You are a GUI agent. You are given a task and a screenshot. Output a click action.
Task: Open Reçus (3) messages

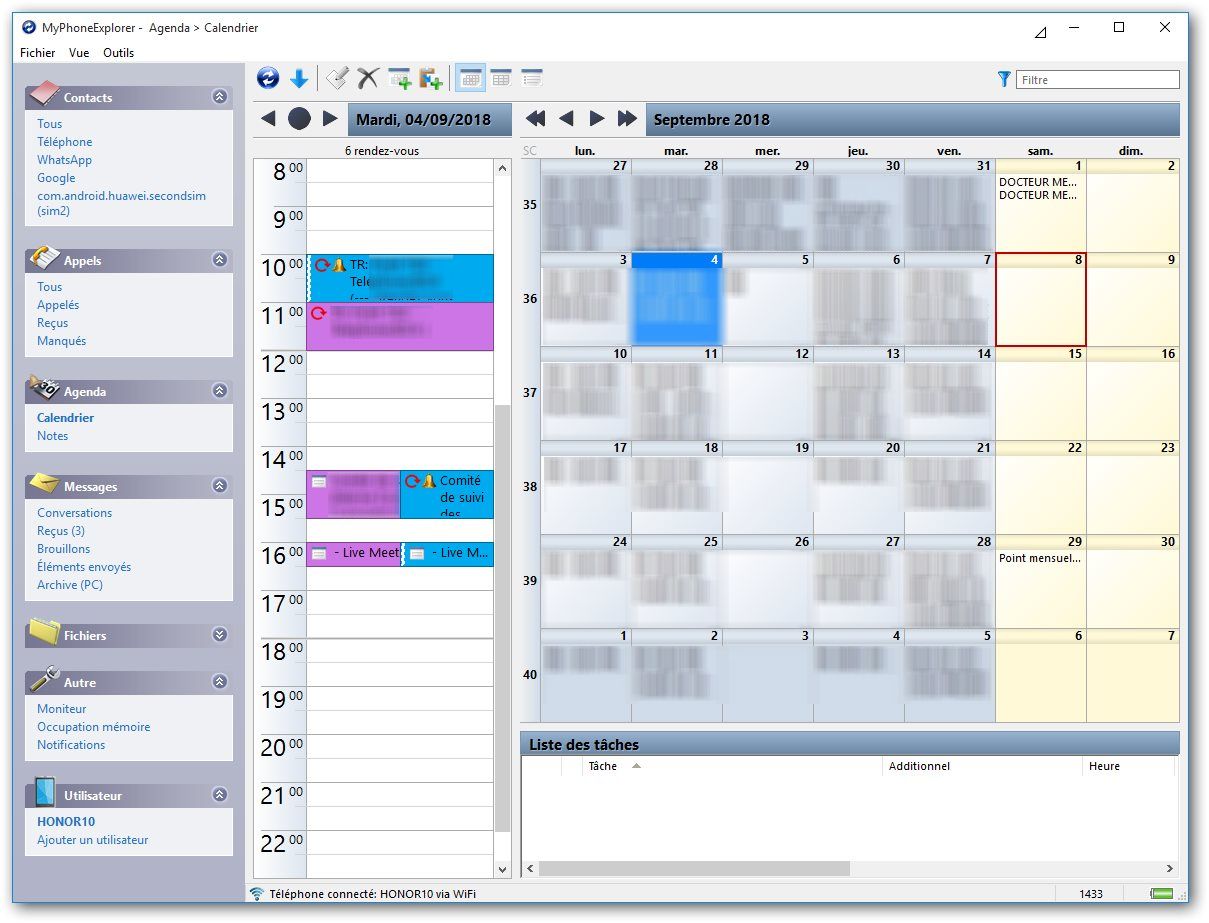click(x=61, y=531)
